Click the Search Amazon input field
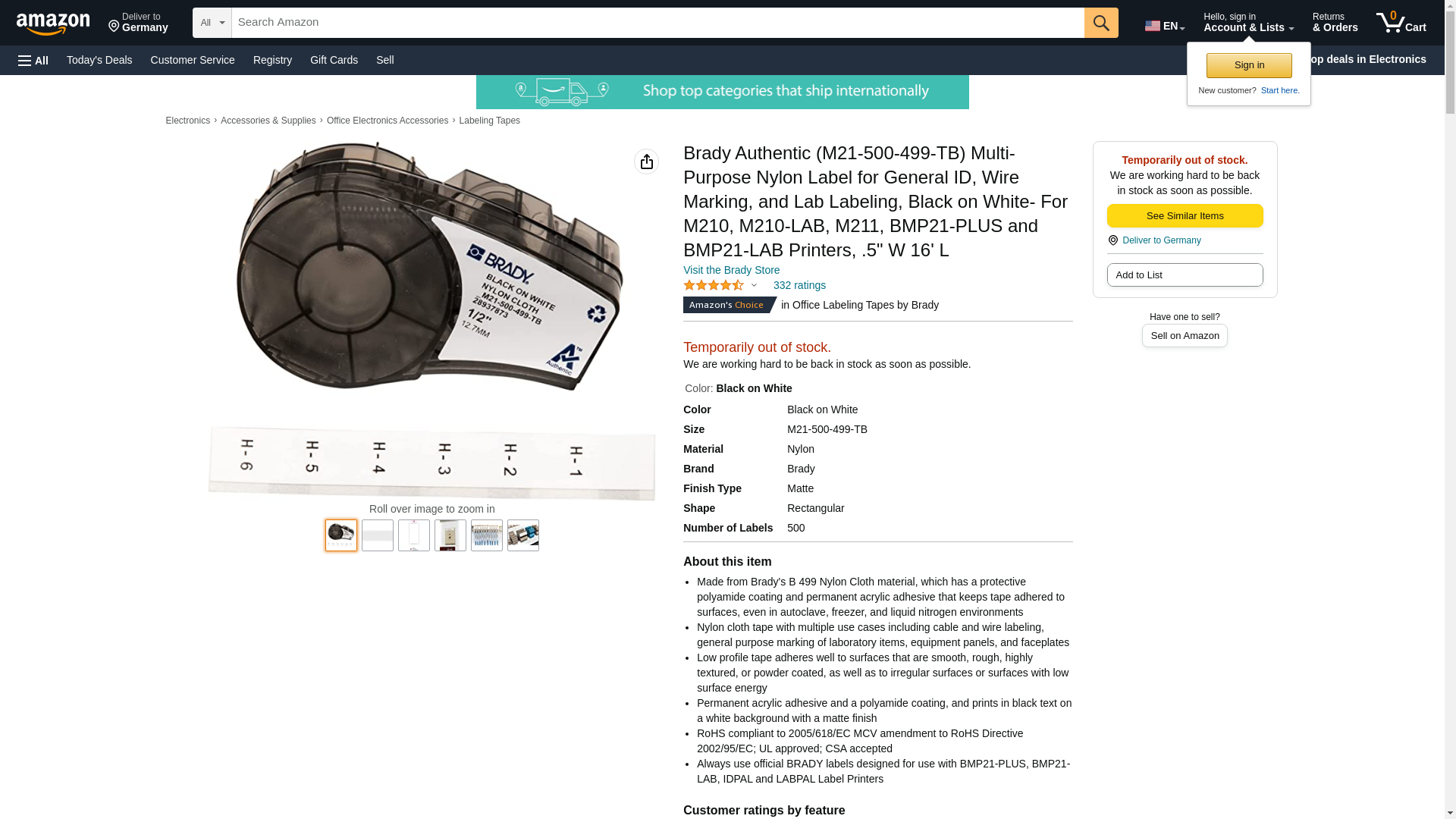The image size is (1456, 819). tap(657, 23)
